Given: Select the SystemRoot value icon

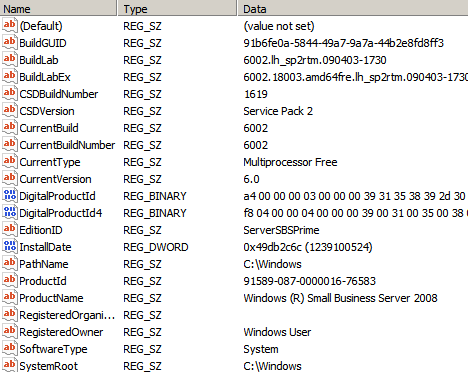Looking at the screenshot, I should tap(10, 365).
